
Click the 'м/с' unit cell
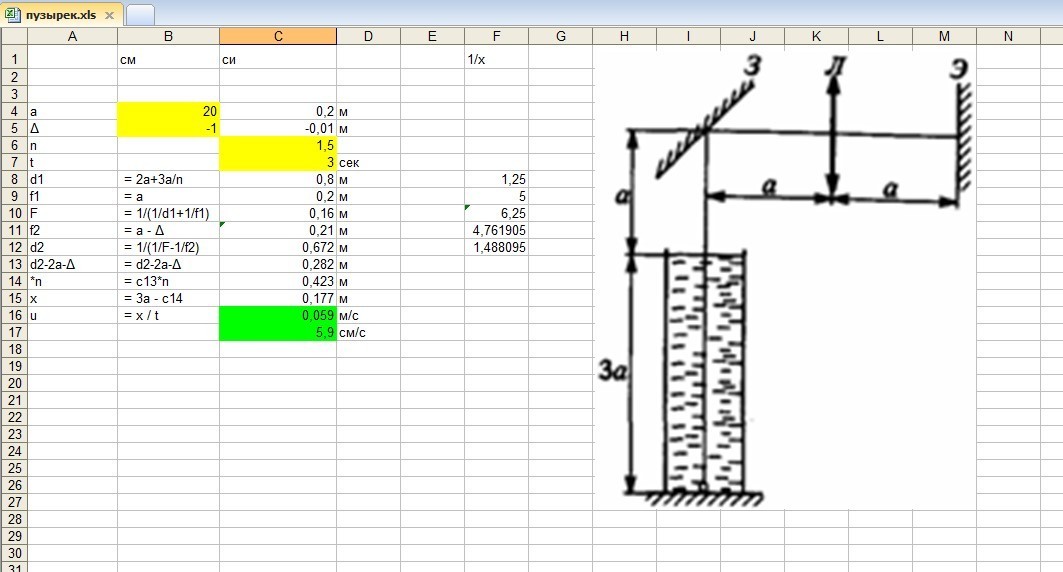[x=368, y=315]
